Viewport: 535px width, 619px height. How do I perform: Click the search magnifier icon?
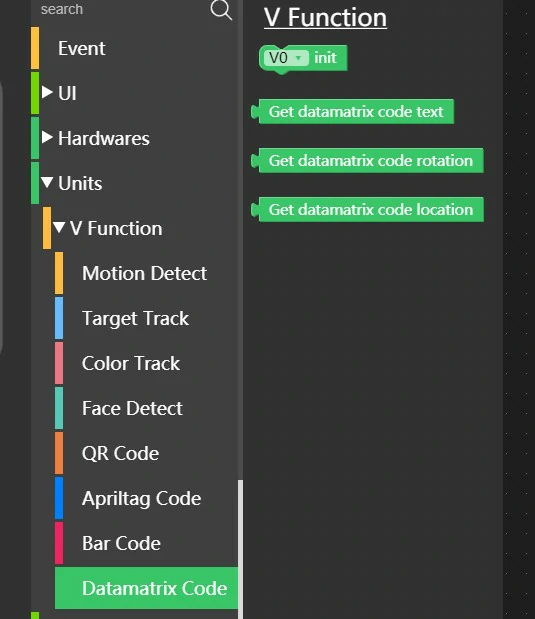coord(221,9)
